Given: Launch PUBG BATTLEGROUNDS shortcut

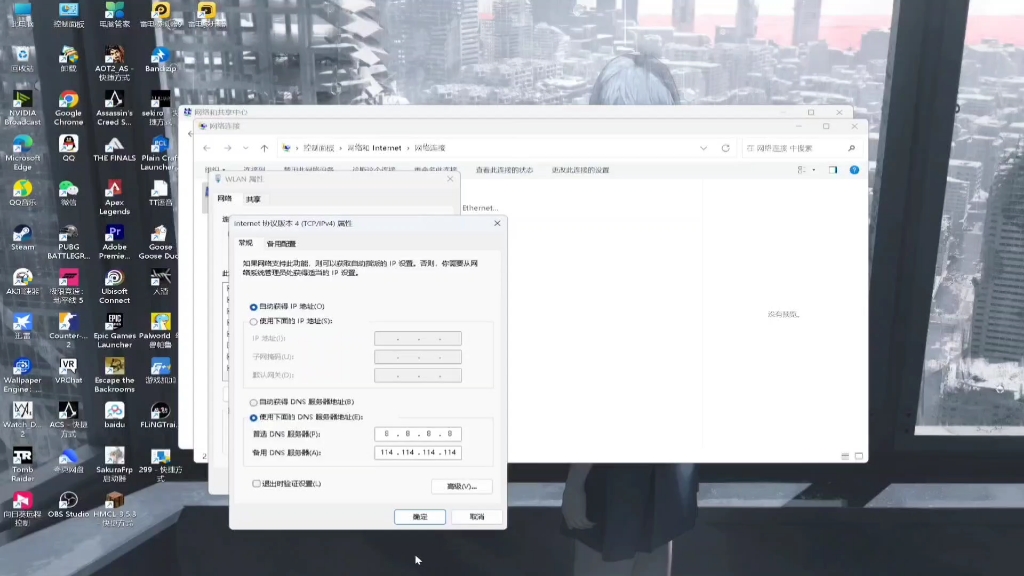Looking at the screenshot, I should click(68, 242).
